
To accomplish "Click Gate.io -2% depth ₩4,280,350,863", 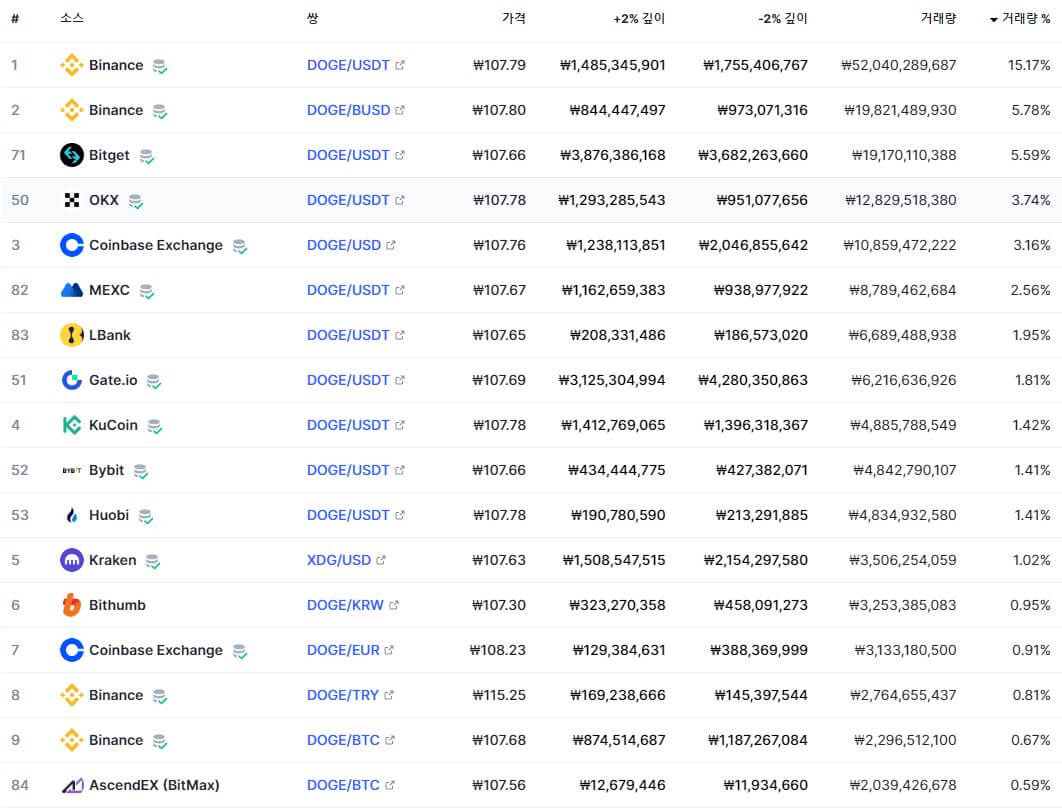I will [752, 380].
